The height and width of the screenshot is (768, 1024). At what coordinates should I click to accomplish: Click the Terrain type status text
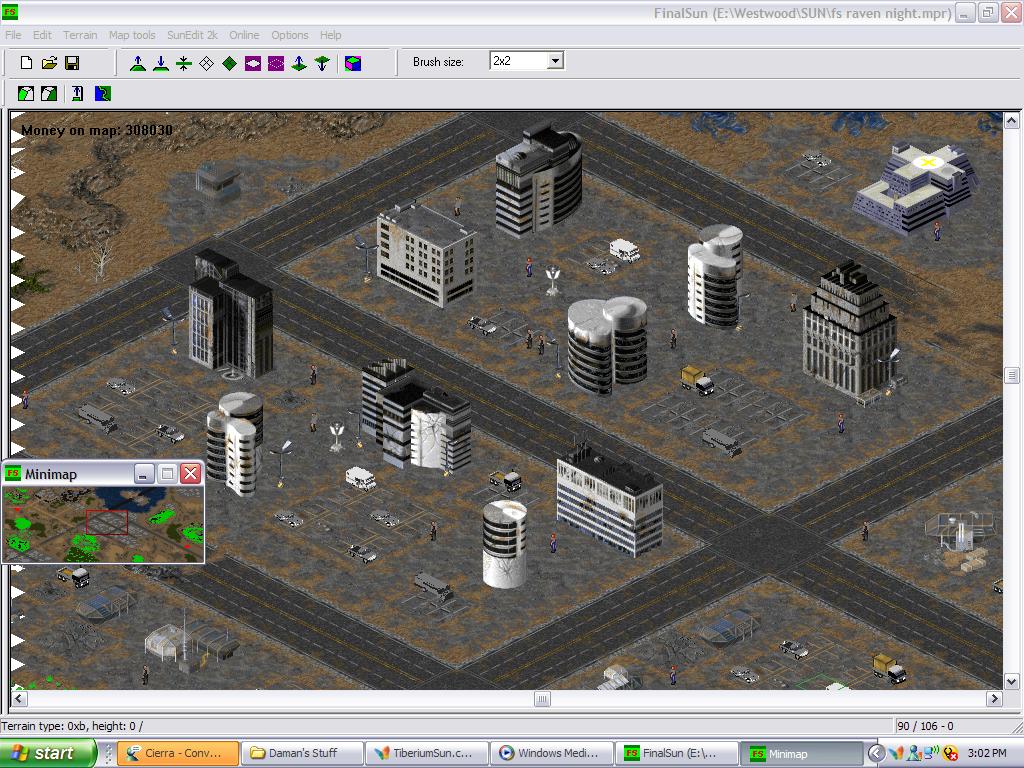pos(72,726)
